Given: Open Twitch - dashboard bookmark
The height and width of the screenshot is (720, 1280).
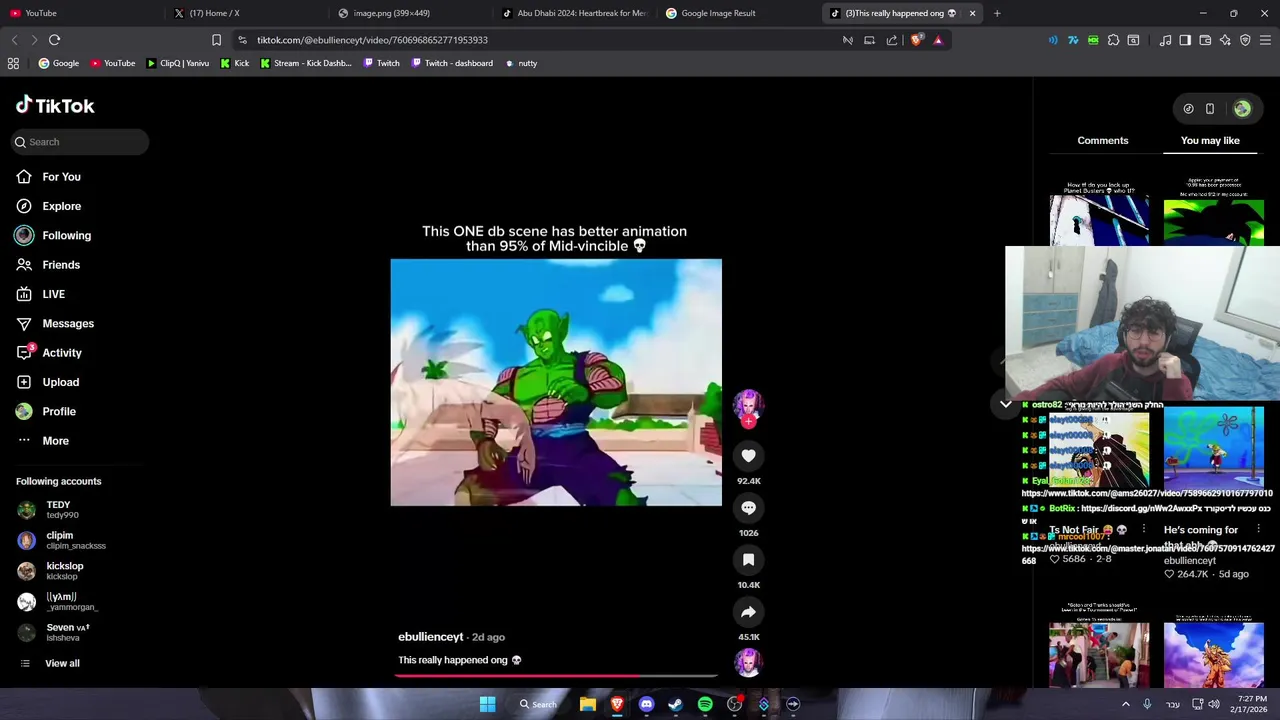Looking at the screenshot, I should pos(451,63).
